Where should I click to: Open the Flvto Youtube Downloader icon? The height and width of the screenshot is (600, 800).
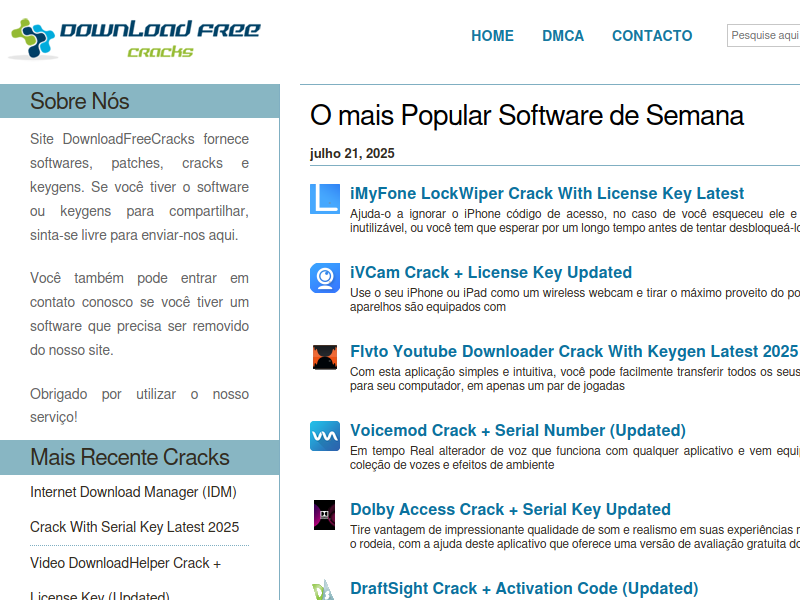tap(325, 357)
